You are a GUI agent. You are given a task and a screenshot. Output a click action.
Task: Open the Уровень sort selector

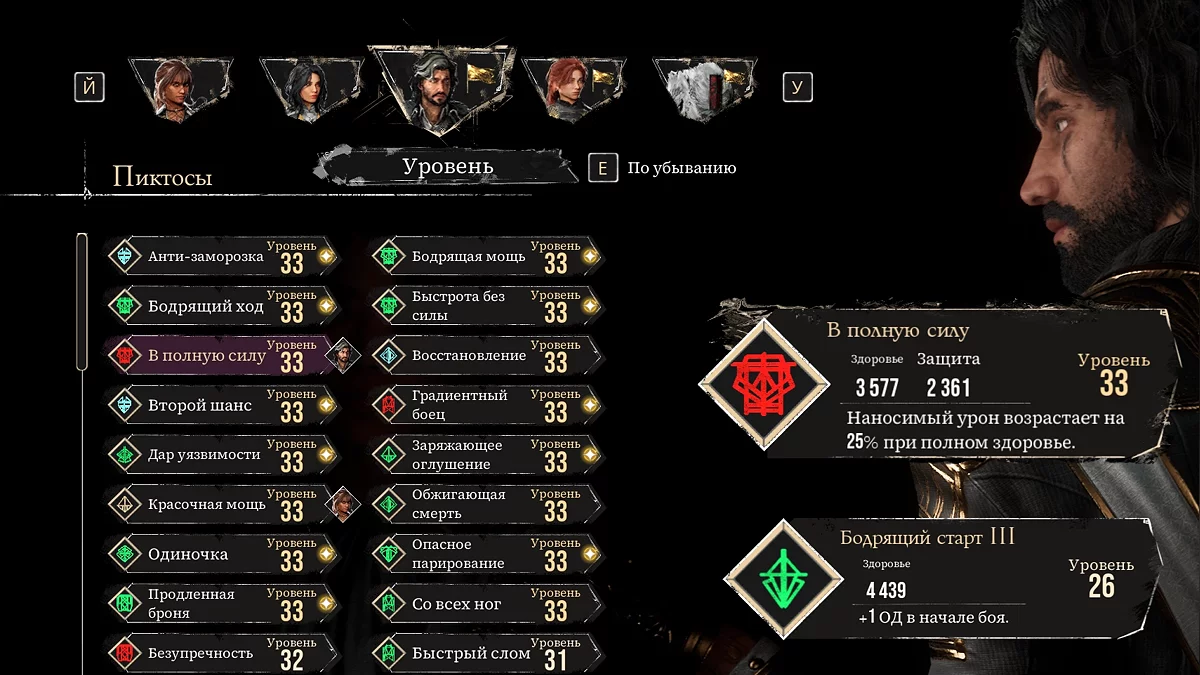447,167
